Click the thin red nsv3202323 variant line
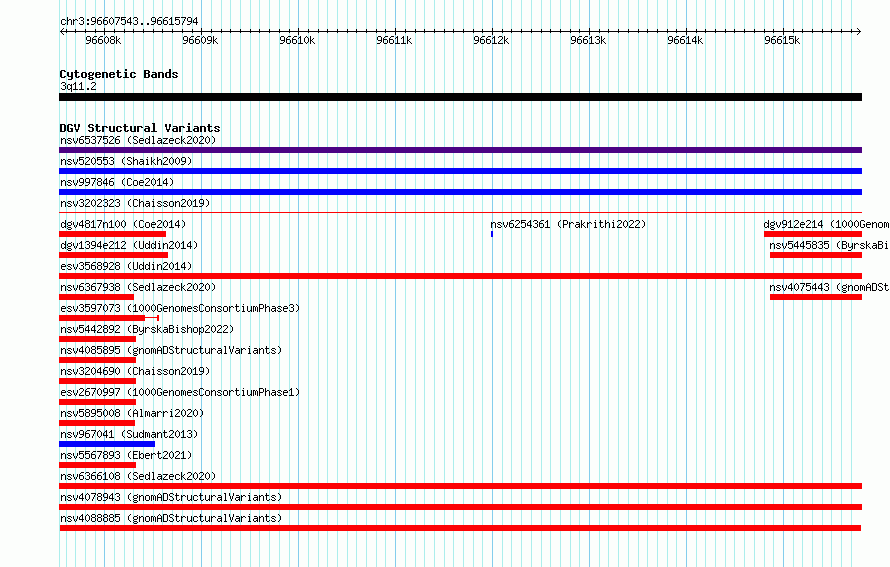This screenshot has height=567, width=890. (460, 213)
